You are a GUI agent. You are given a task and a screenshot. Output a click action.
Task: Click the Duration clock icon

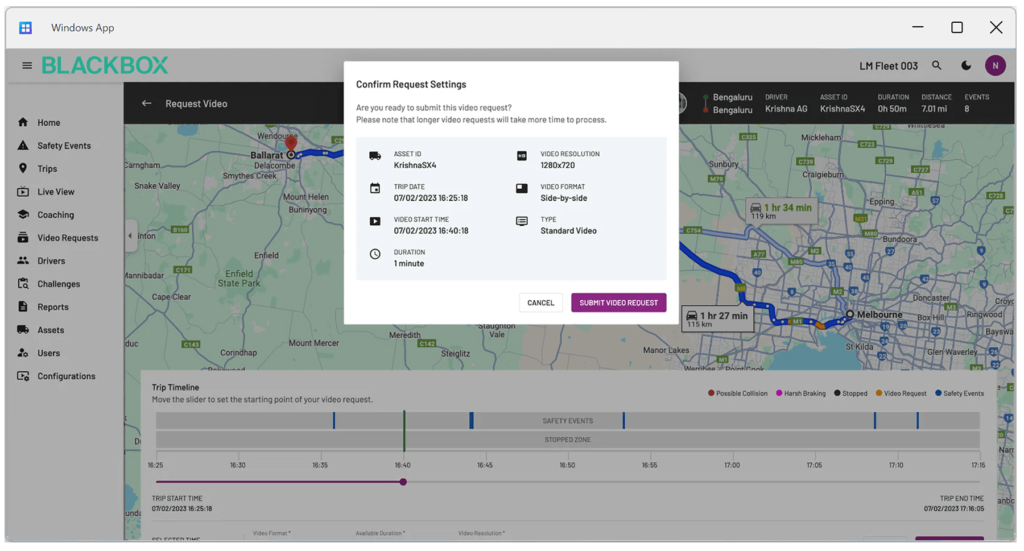375,254
